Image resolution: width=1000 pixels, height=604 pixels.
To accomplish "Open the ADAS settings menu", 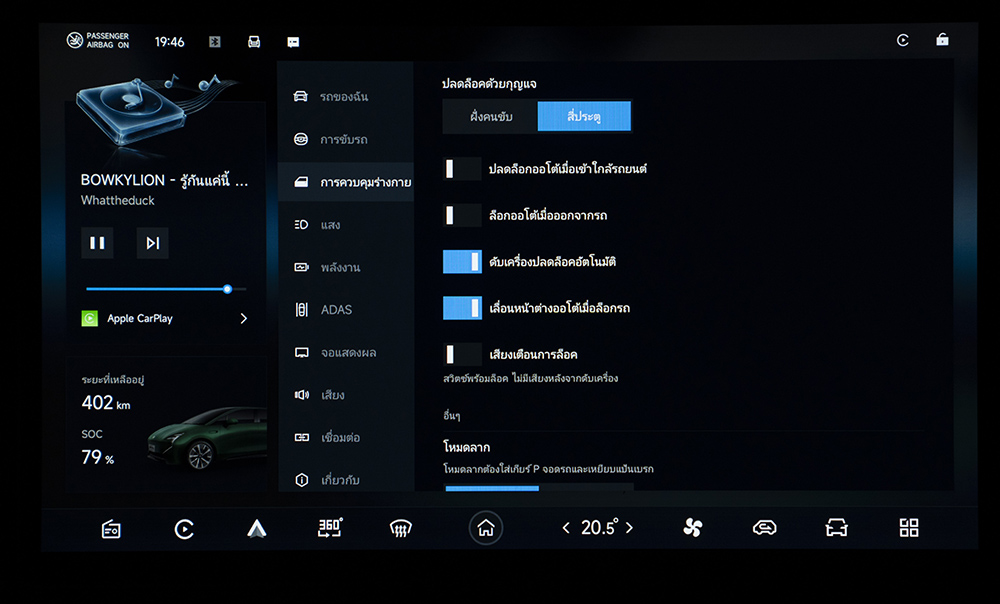I will (336, 310).
